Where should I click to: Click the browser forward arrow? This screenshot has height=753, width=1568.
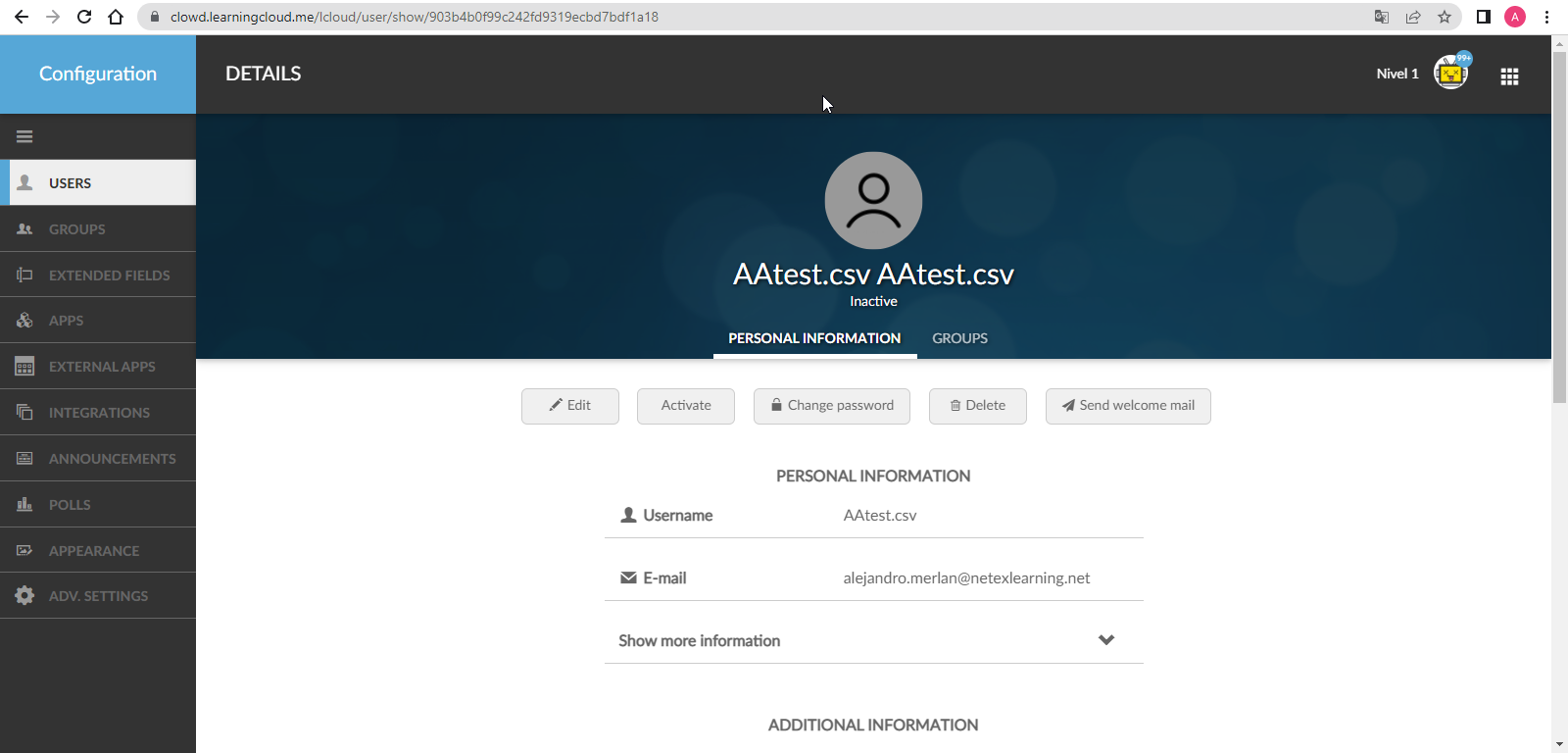53,17
